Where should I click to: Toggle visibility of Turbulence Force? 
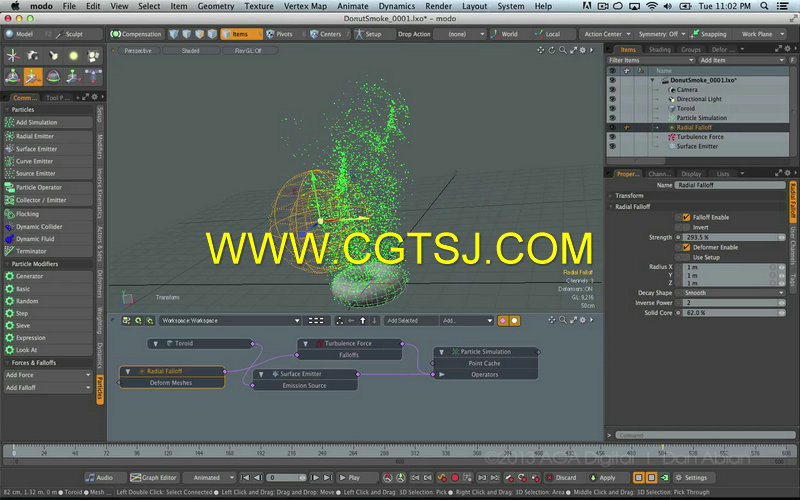612,137
